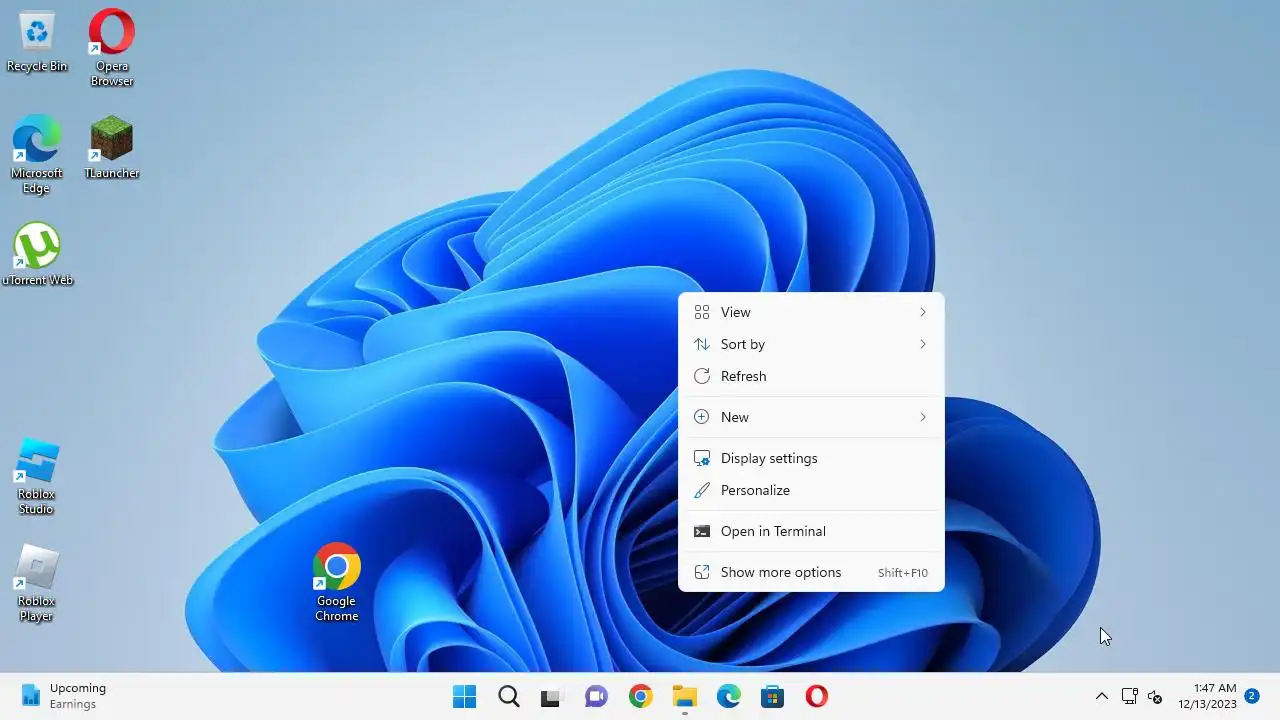Launch Opera from the taskbar
1280x720 pixels.
tap(817, 696)
